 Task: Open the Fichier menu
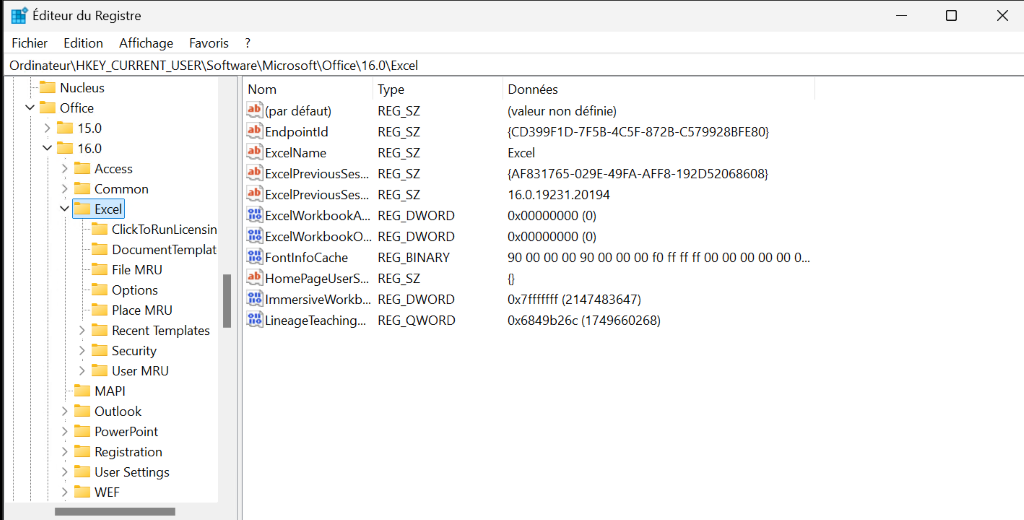(x=29, y=43)
